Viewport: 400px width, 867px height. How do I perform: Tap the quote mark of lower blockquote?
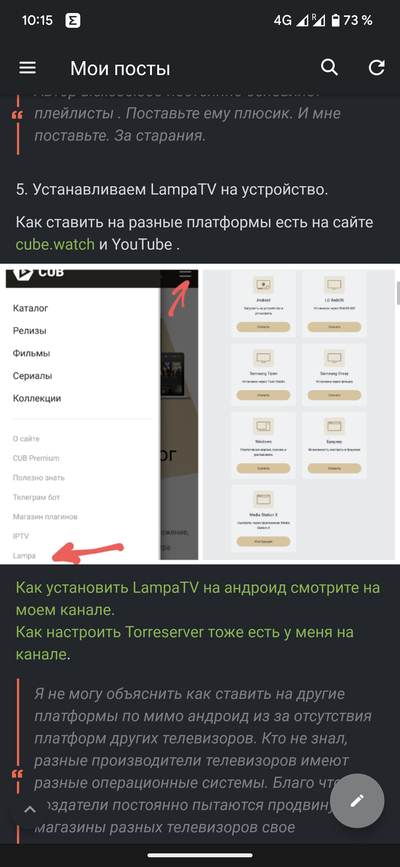(x=17, y=774)
